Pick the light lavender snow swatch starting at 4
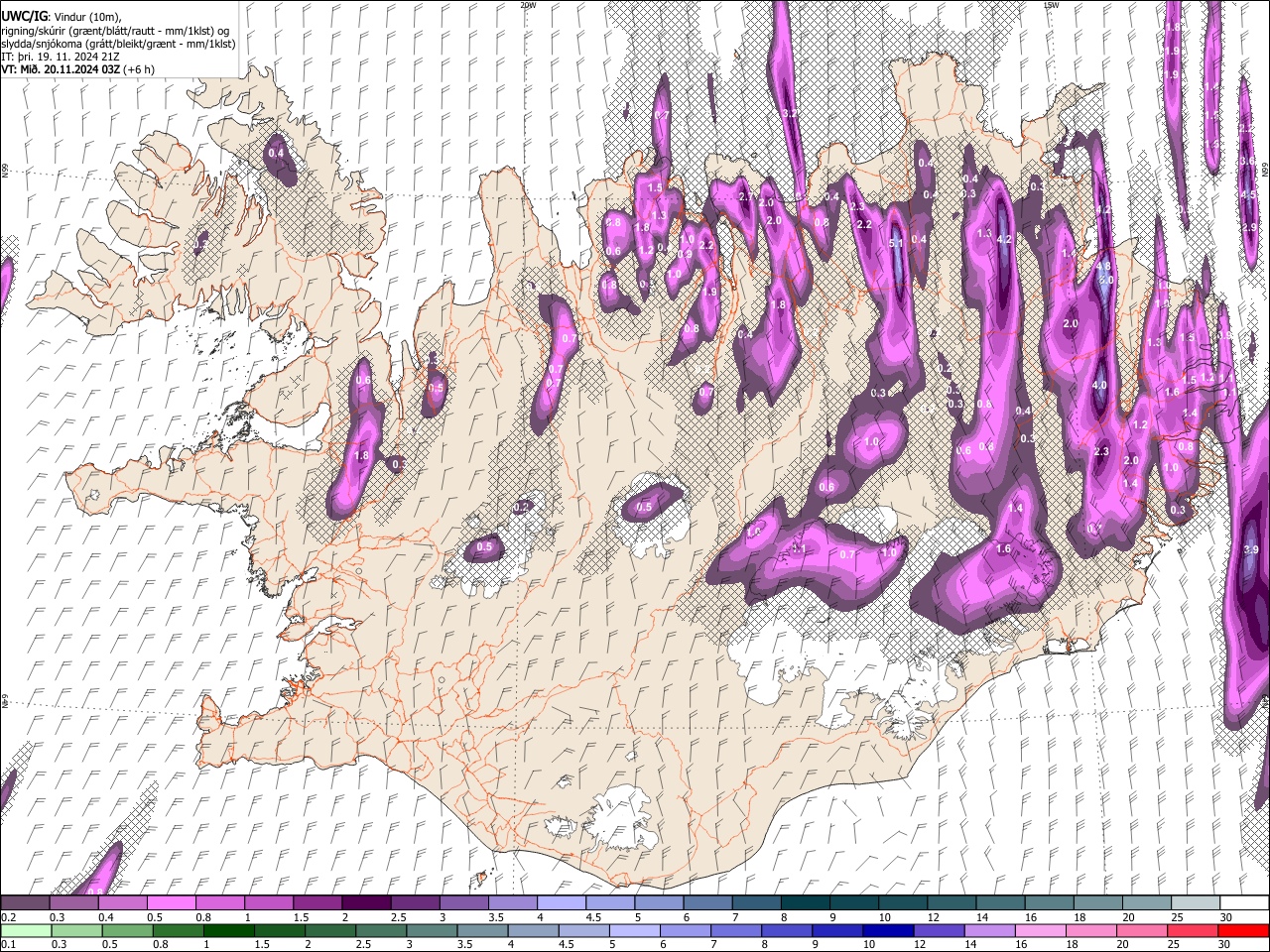Viewport: 1270px width, 952px height. tap(562, 902)
